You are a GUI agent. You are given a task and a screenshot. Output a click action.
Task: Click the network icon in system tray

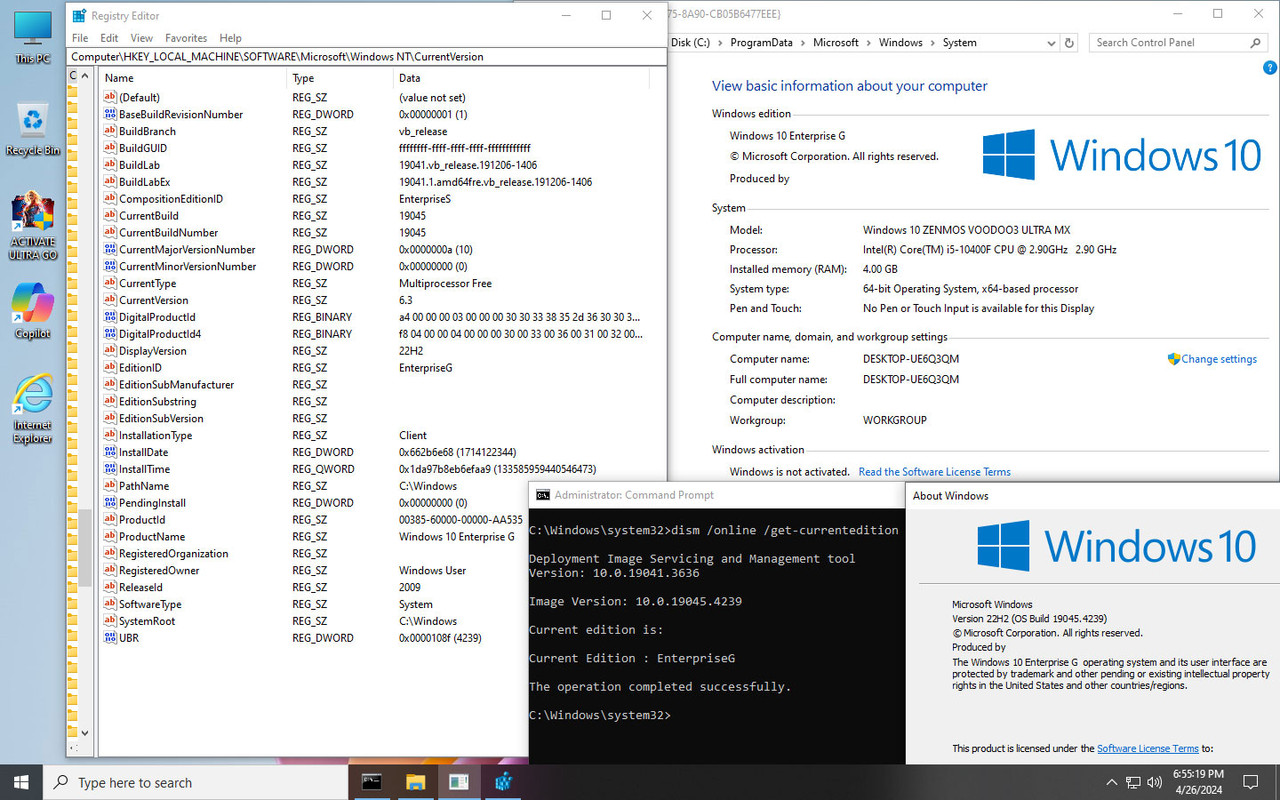pos(1133,782)
